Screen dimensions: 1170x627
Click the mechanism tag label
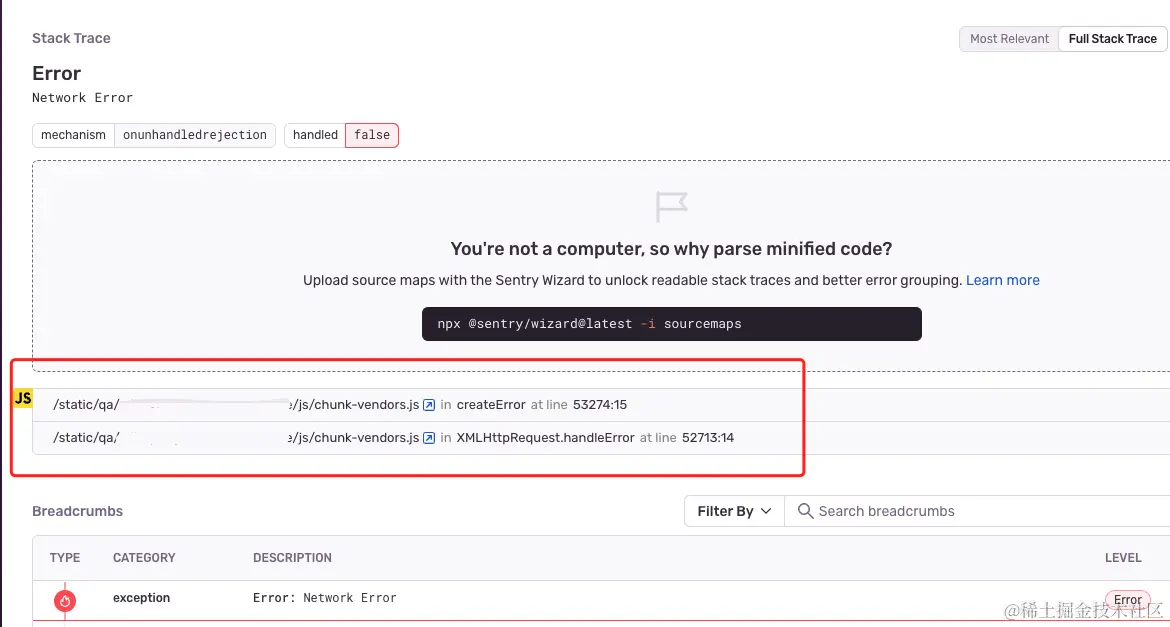click(73, 135)
